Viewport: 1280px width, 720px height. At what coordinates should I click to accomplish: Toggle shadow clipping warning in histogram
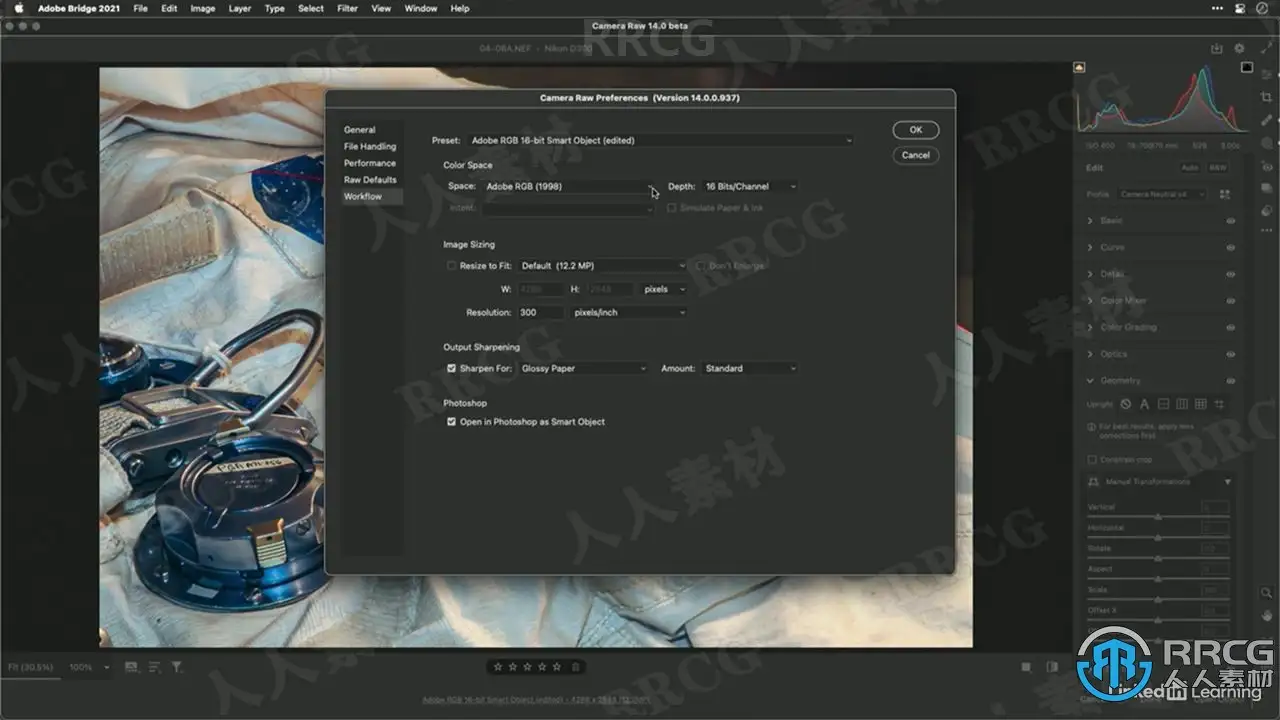coord(1080,68)
